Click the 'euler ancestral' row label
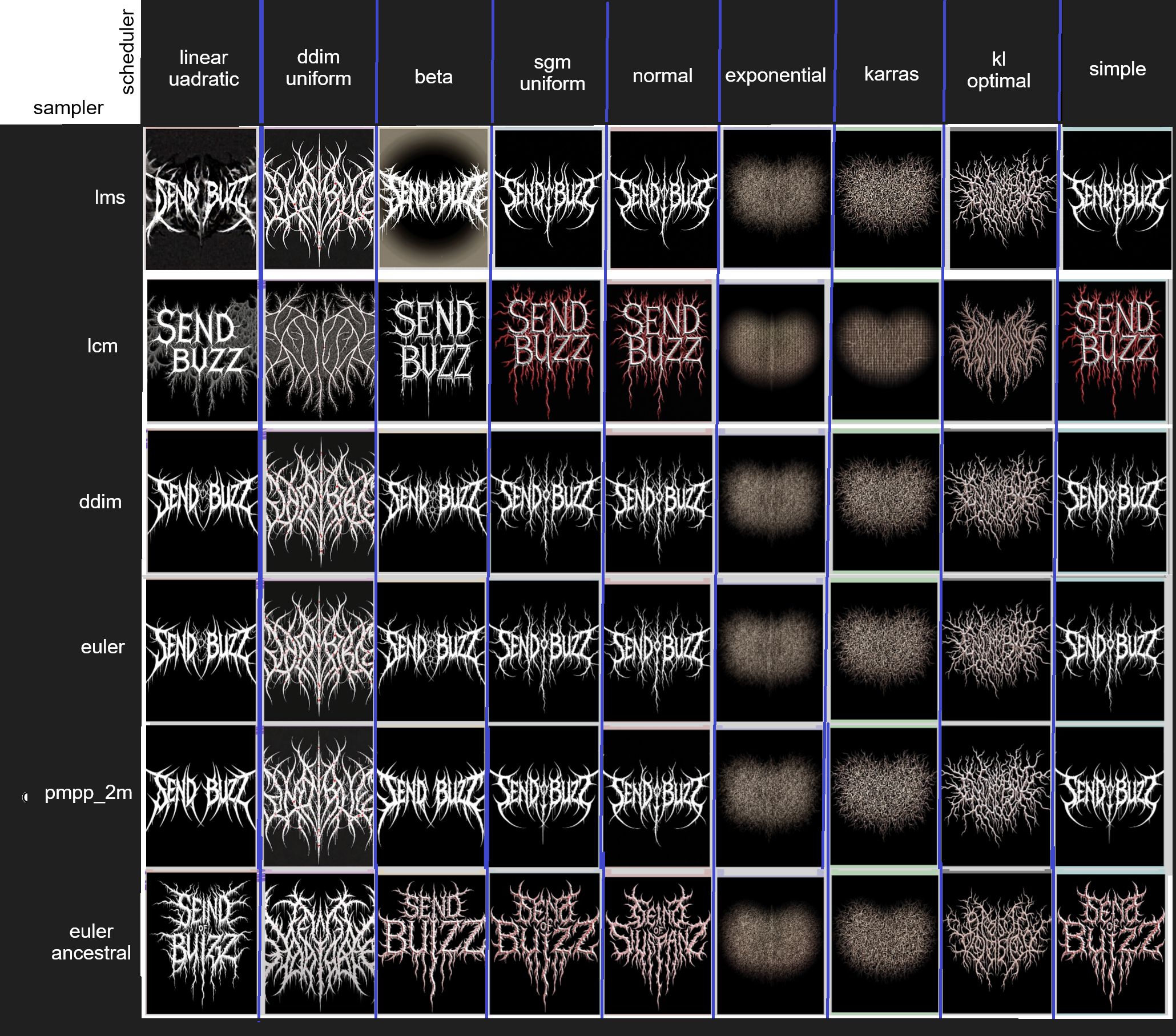Screen dimensions: 1176x1036 91,942
